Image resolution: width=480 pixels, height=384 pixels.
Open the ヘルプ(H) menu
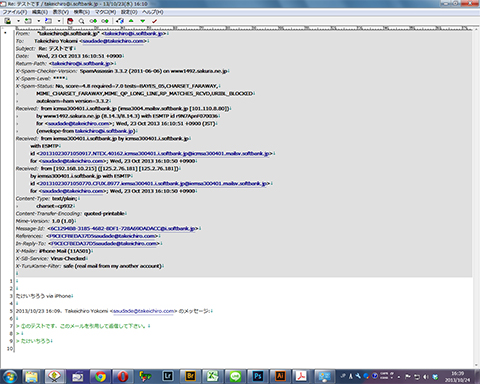pyautogui.click(x=153, y=12)
